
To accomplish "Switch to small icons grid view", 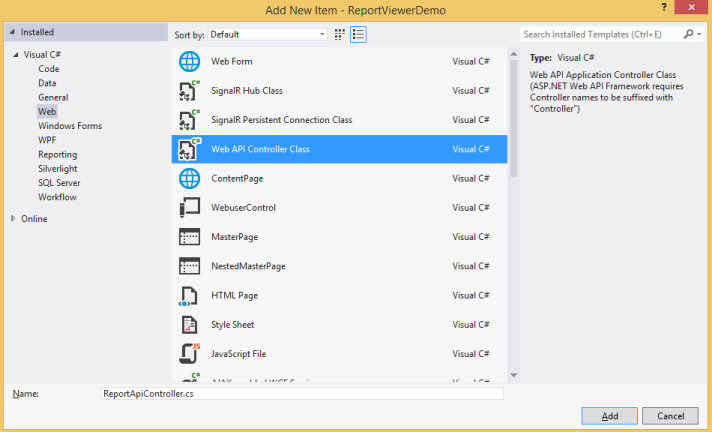I will 340,35.
